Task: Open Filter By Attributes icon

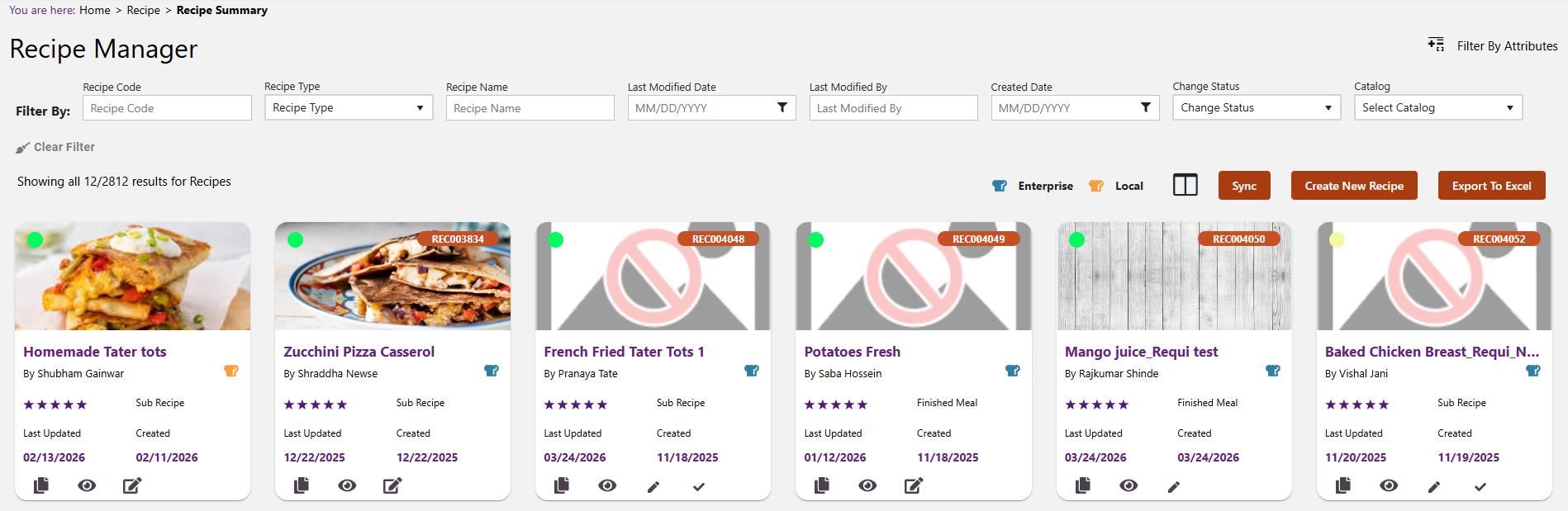Action: pyautogui.click(x=1437, y=45)
